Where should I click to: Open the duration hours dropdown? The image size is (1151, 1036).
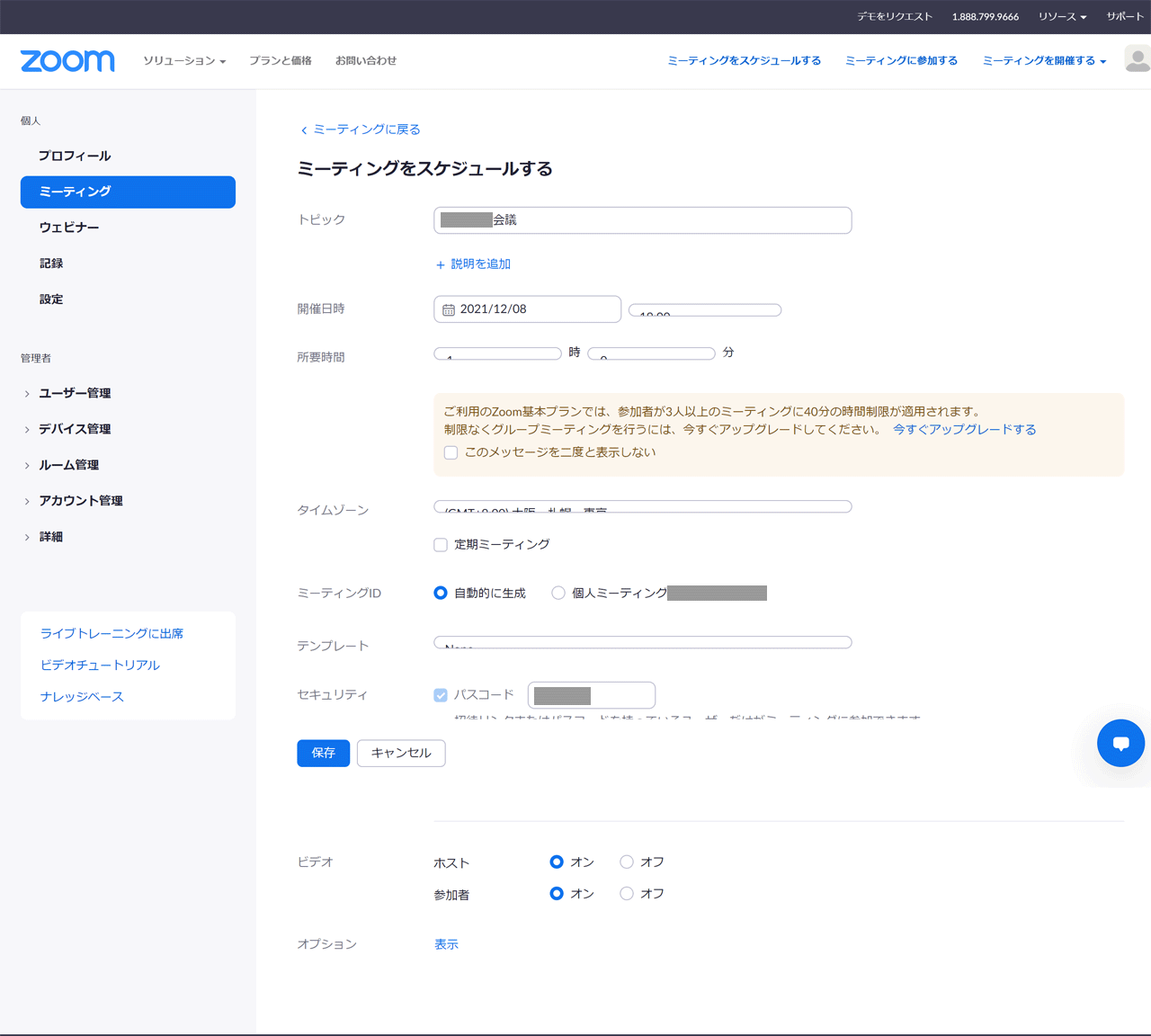(x=498, y=353)
